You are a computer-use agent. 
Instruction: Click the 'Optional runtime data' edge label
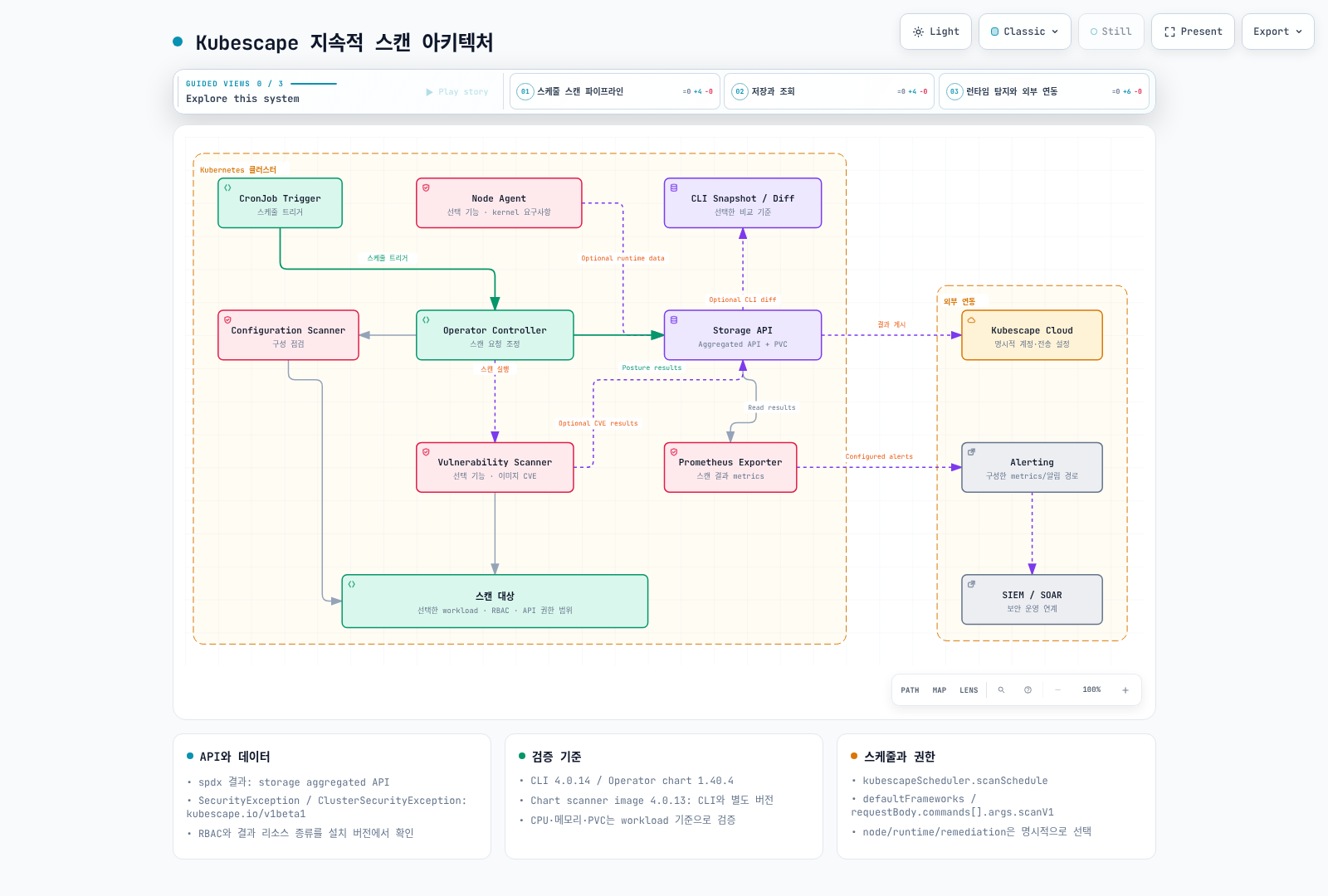[x=622, y=258]
